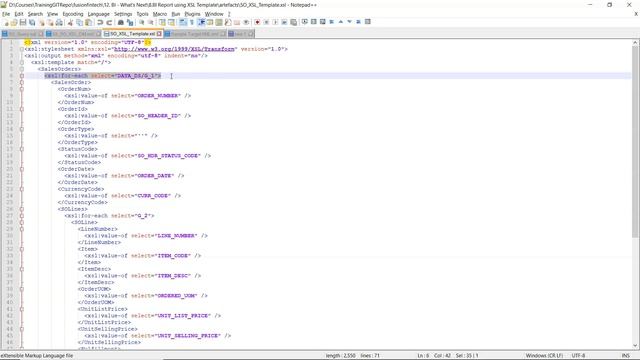This screenshot has height=360, width=640.
Task: Collapse the xsl:for-each fold on line 6
Action: coord(22,76)
